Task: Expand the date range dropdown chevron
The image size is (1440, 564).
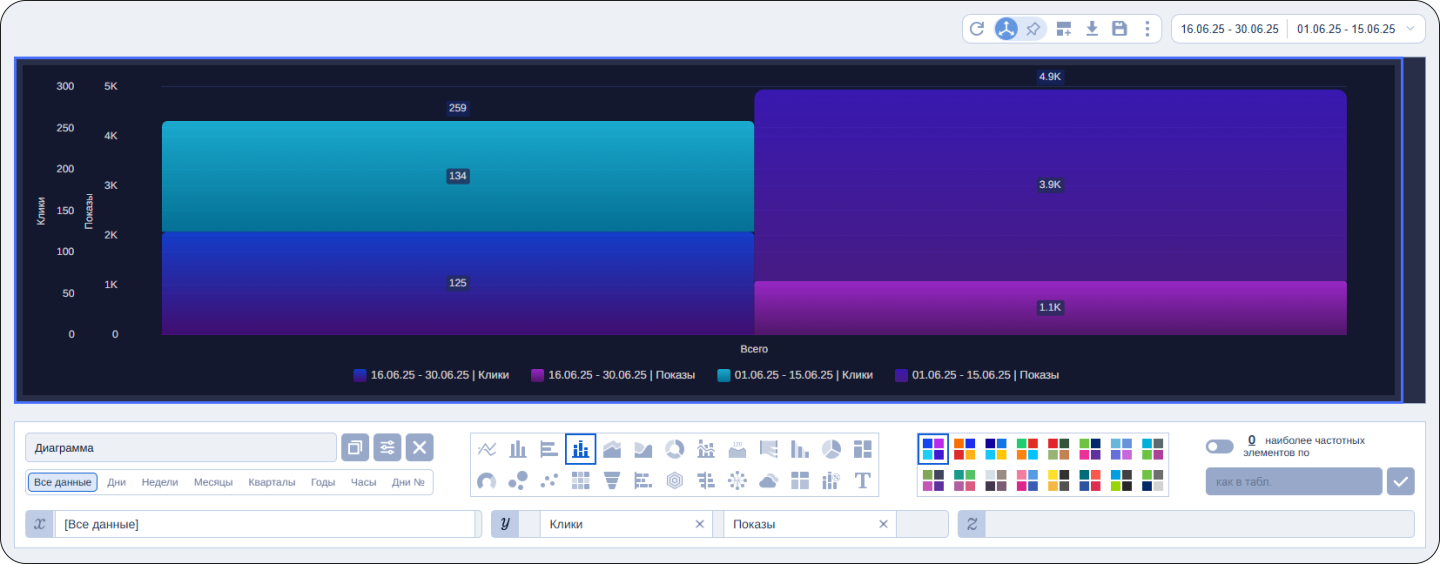Action: coord(1411,29)
